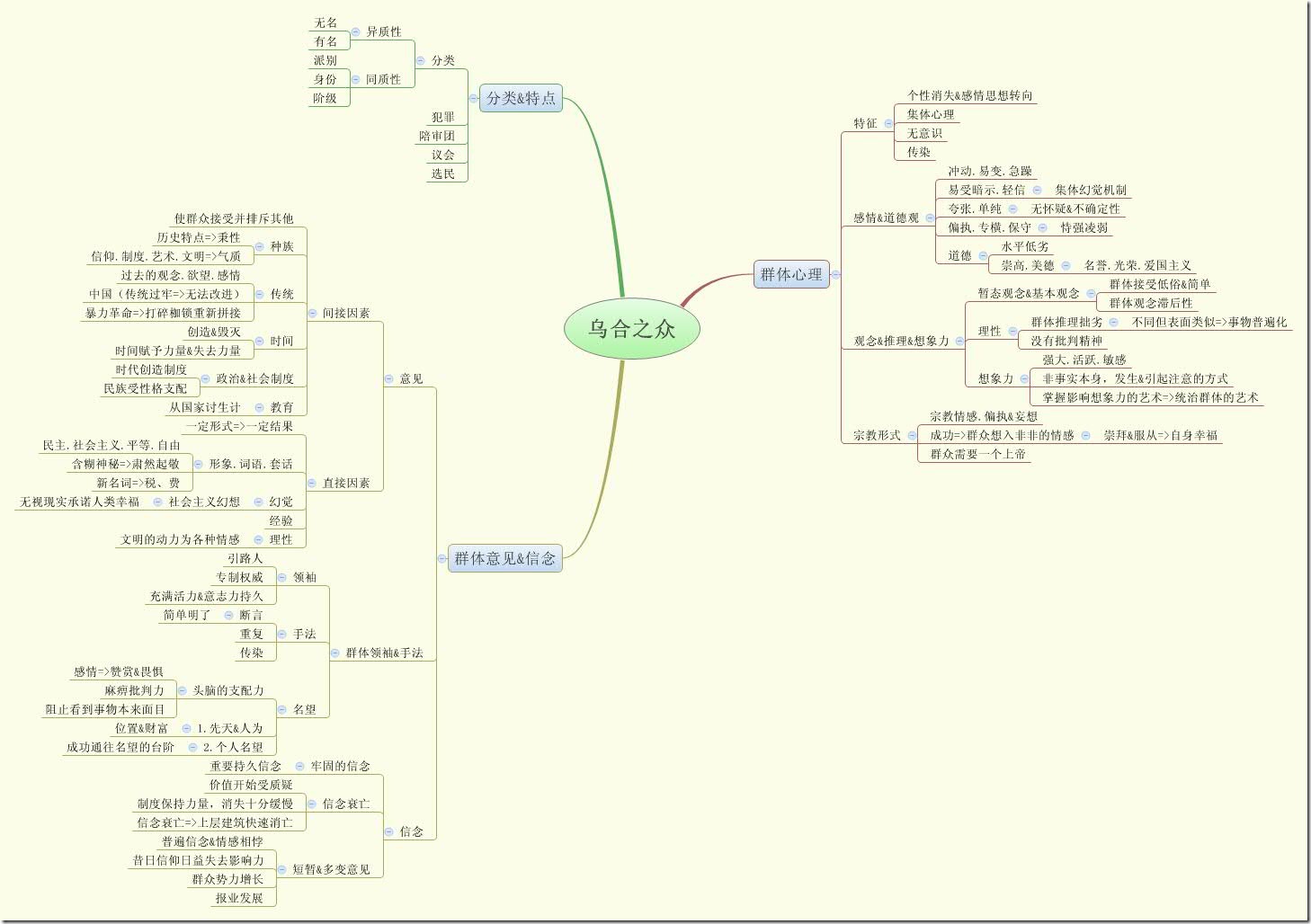Collapse the 宗教形式 subtopic toggle

pos(912,435)
